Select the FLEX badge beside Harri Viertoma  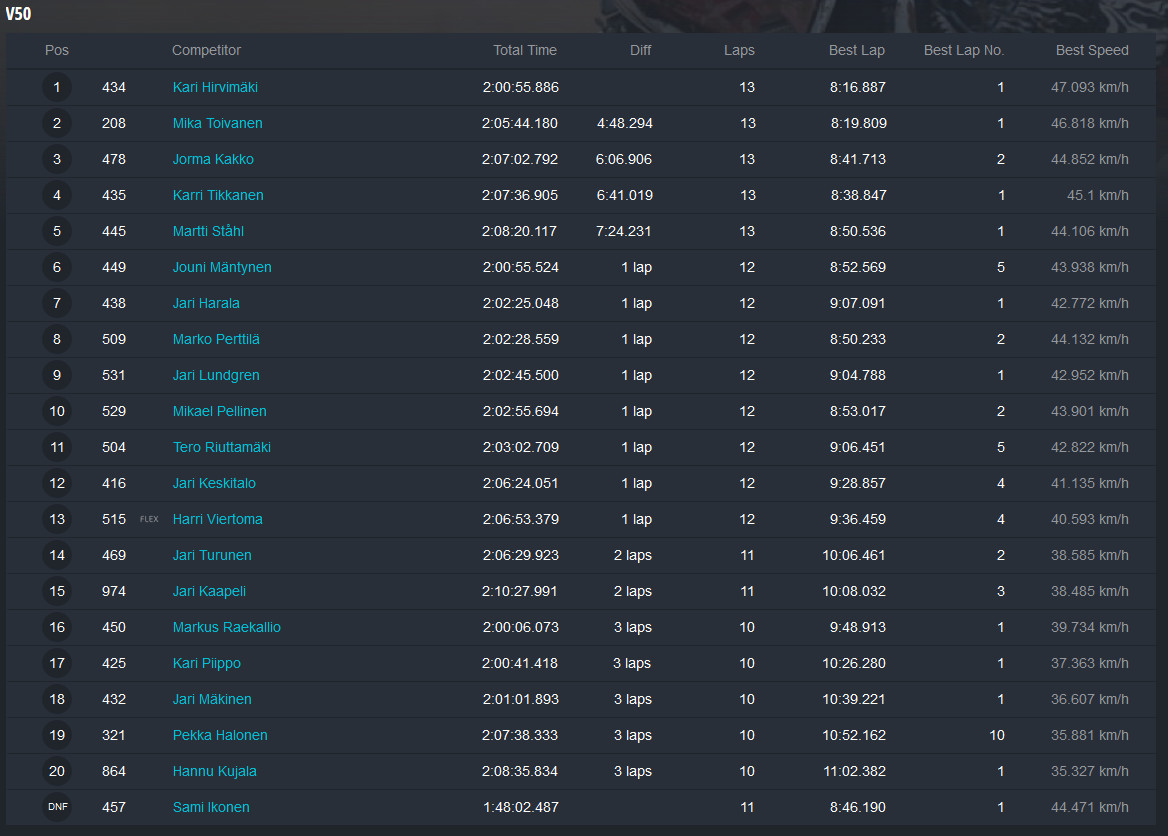click(149, 519)
